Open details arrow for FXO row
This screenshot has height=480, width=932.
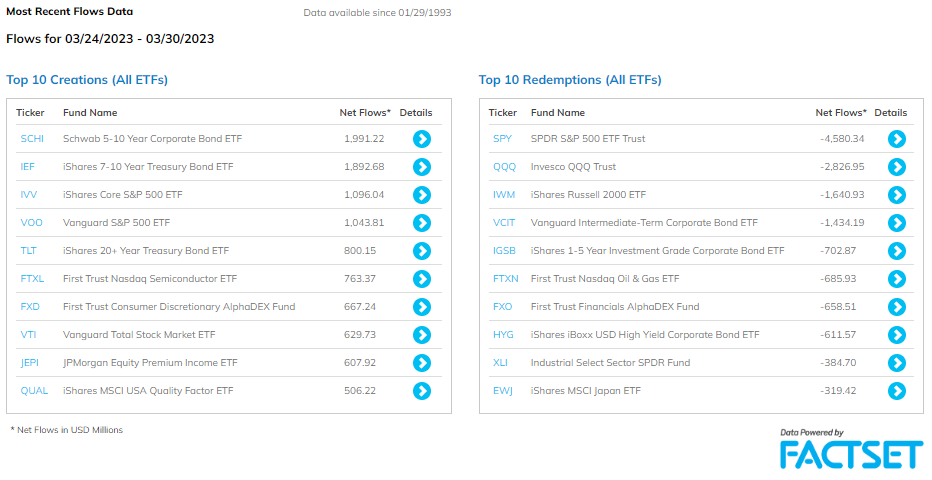[897, 307]
